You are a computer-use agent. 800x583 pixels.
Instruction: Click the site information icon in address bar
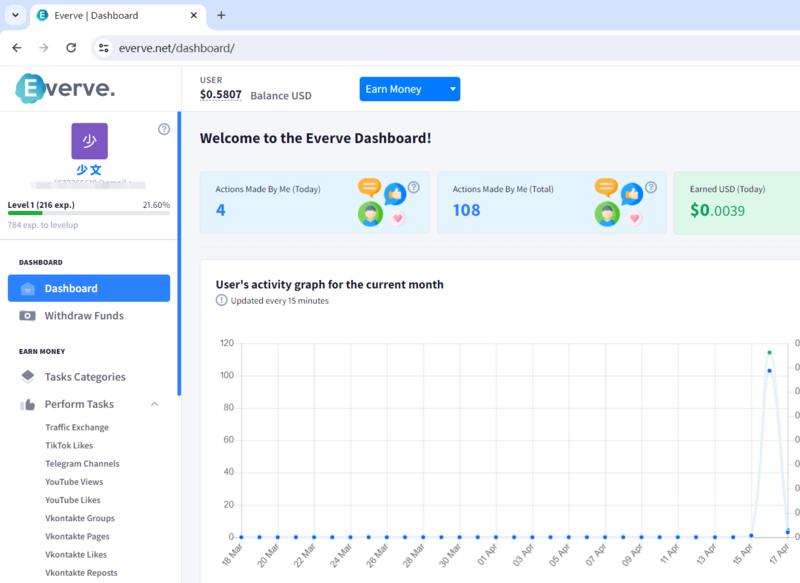[102, 47]
